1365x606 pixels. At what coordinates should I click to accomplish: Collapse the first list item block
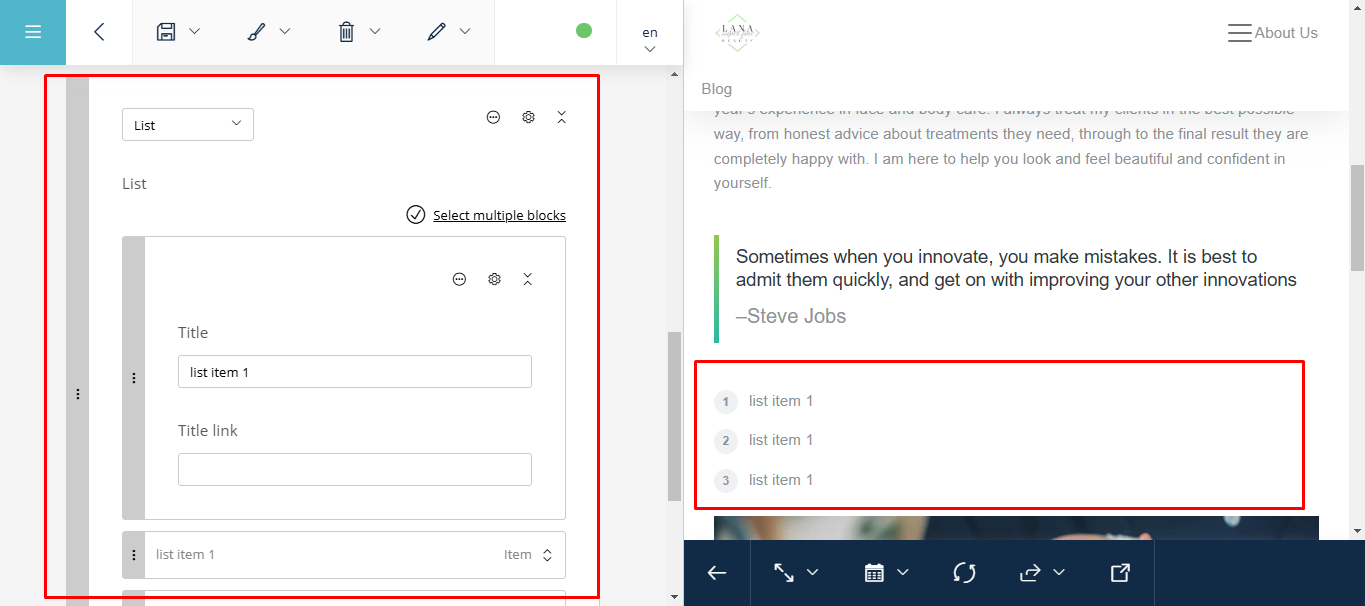tap(528, 279)
